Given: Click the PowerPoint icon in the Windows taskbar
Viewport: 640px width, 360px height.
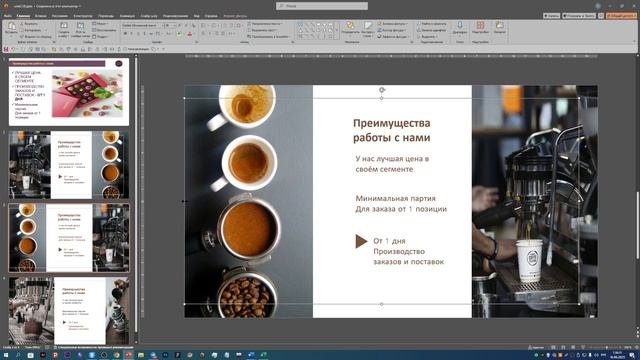Looking at the screenshot, I should 129,355.
